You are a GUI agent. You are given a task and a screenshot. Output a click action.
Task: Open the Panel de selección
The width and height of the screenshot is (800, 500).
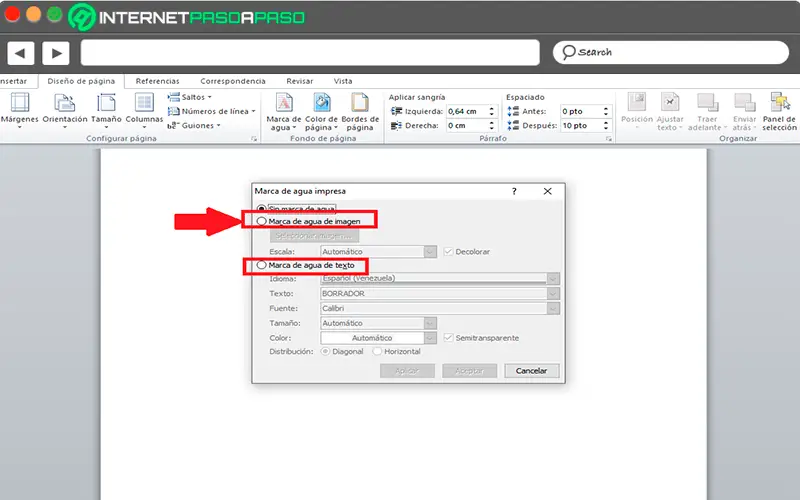pos(780,112)
